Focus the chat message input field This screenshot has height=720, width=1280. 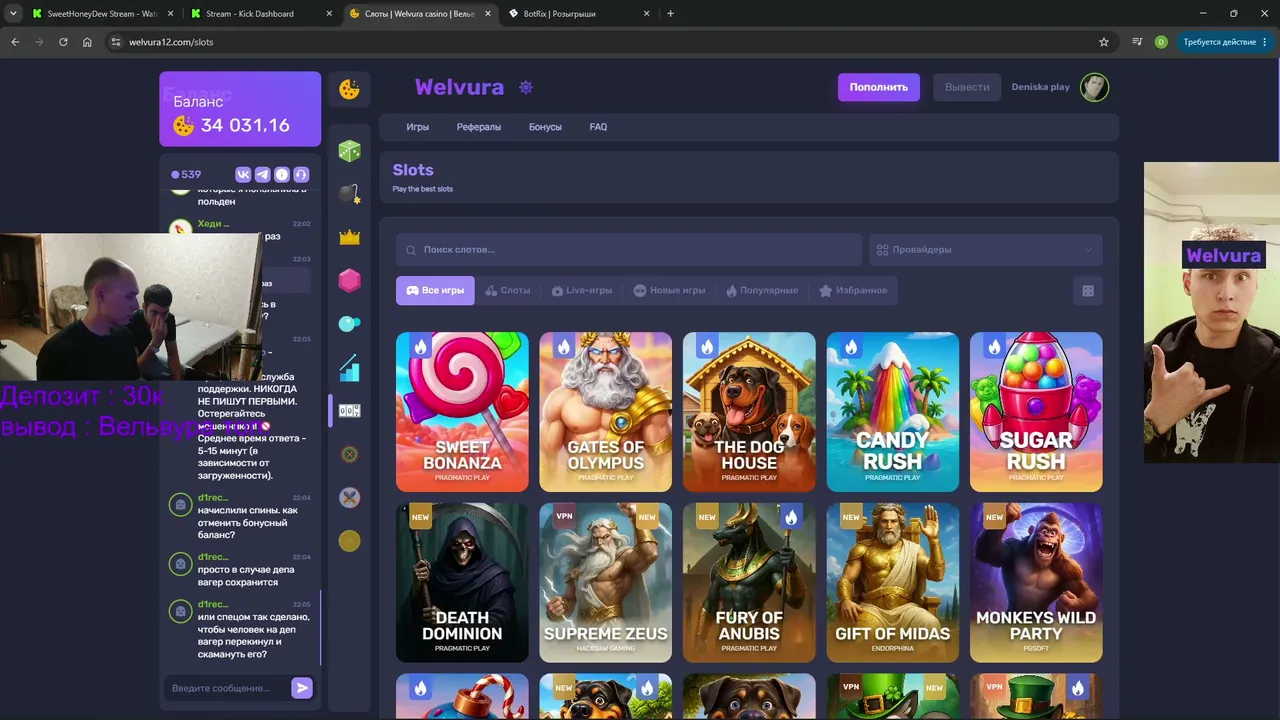tap(228, 688)
